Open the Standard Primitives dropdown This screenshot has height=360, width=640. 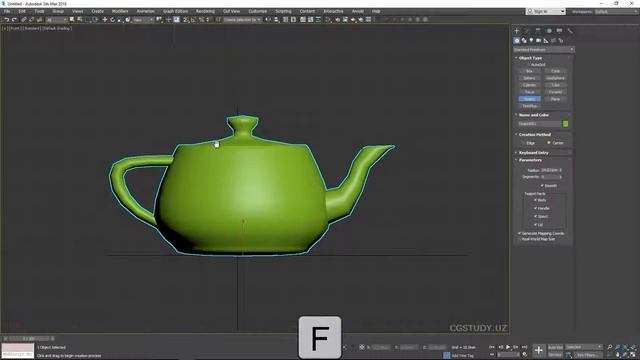(x=544, y=49)
